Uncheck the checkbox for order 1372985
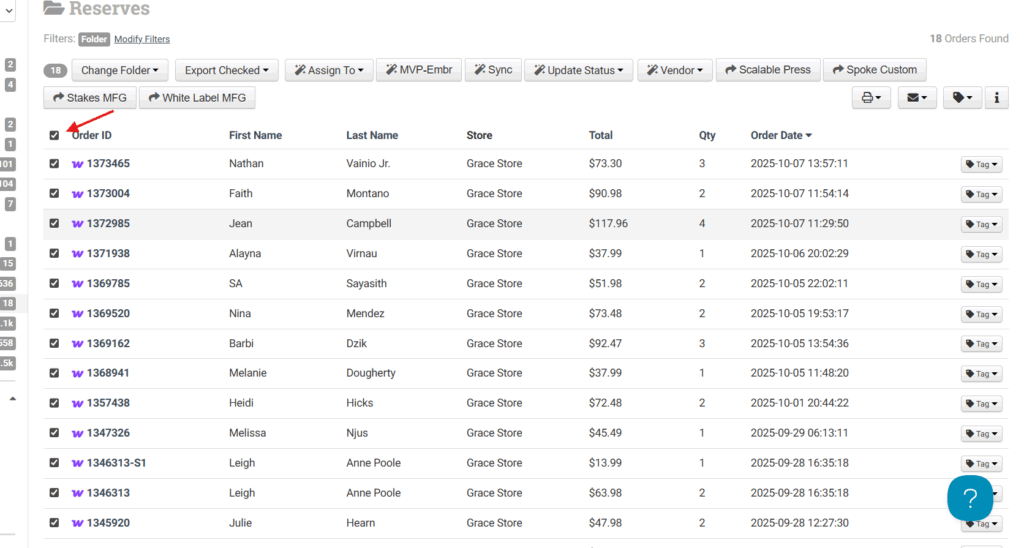Viewport: 1024px width, 548px height. click(x=54, y=224)
